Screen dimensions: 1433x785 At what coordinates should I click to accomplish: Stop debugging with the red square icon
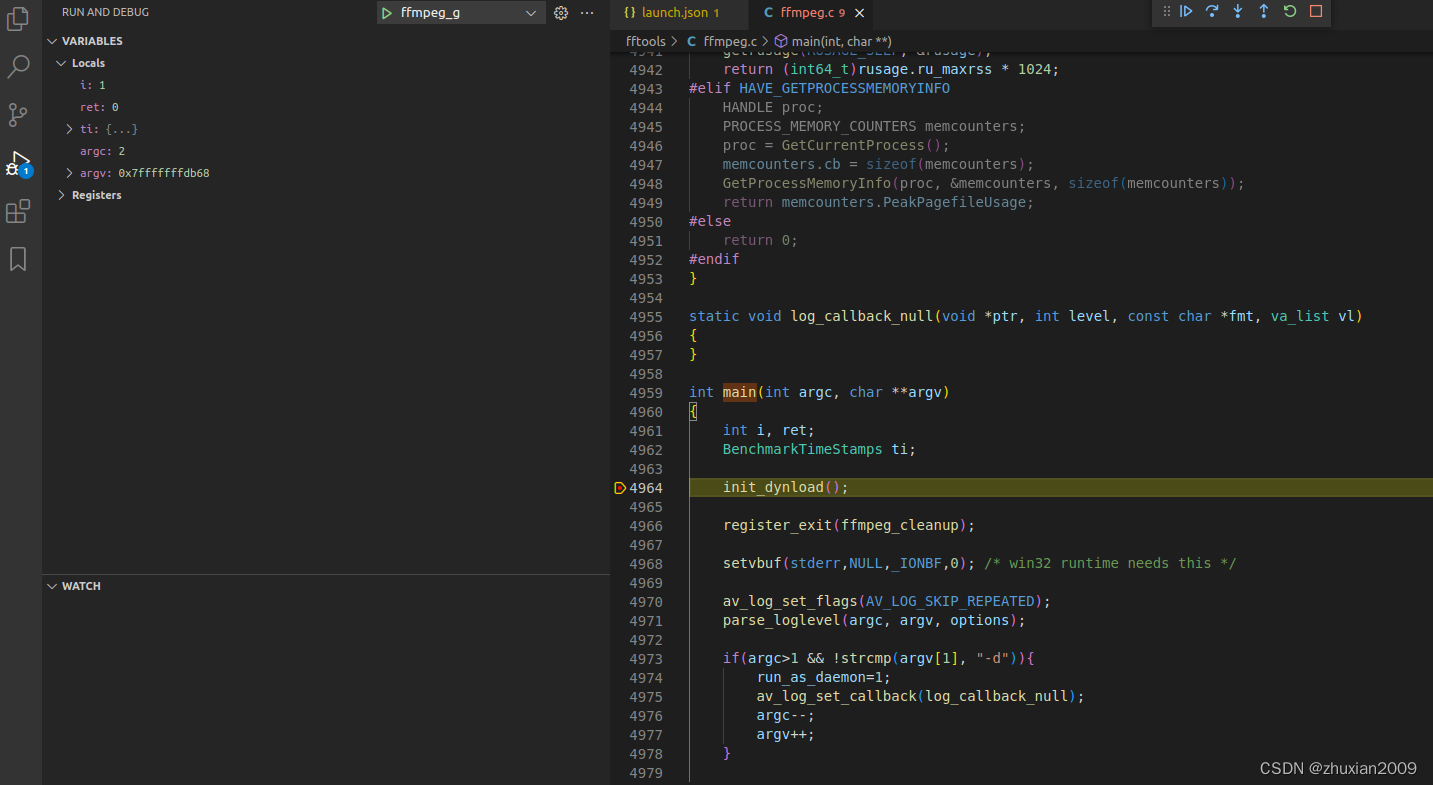(1313, 12)
